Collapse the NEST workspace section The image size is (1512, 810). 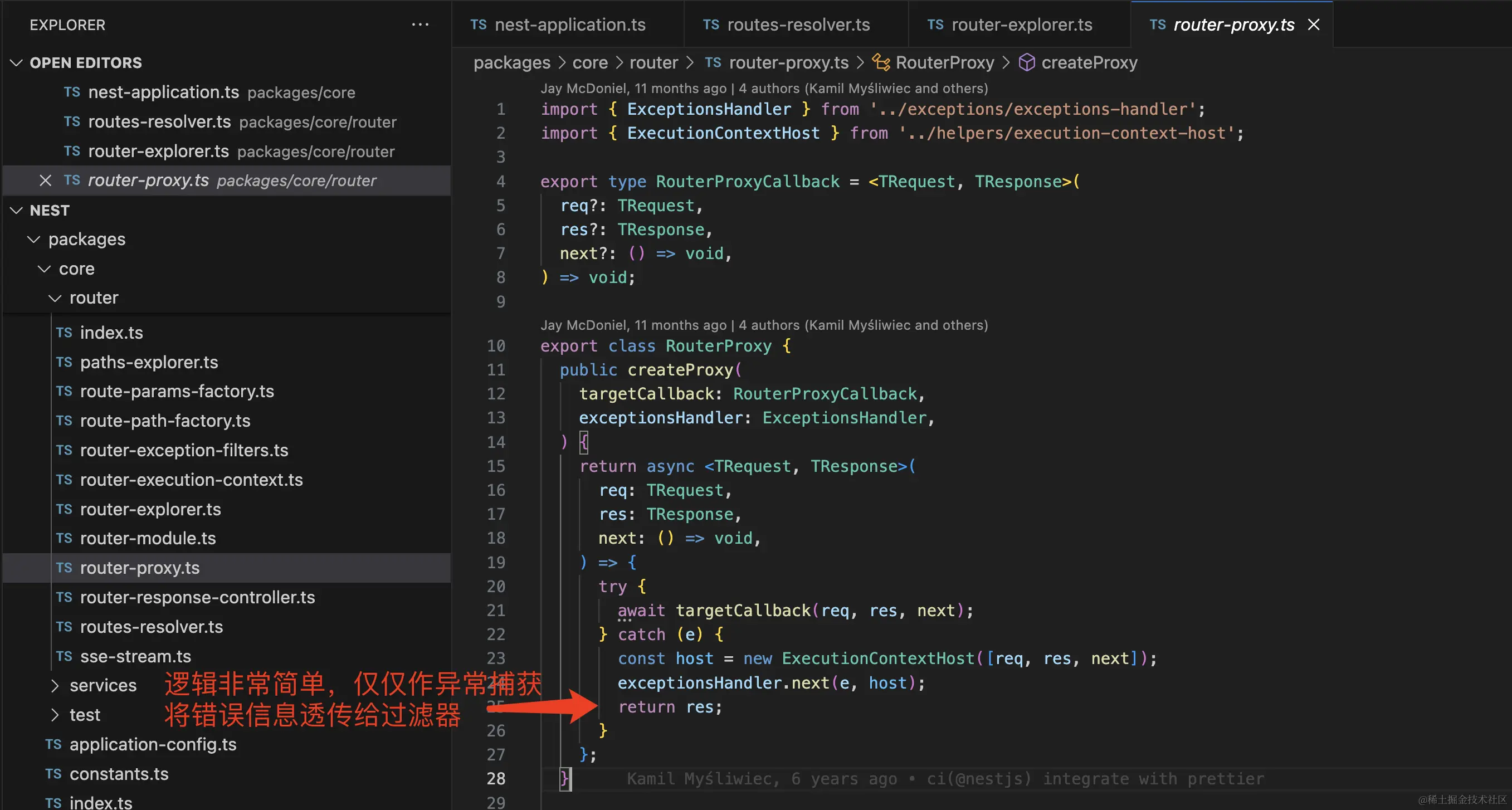tap(17, 210)
